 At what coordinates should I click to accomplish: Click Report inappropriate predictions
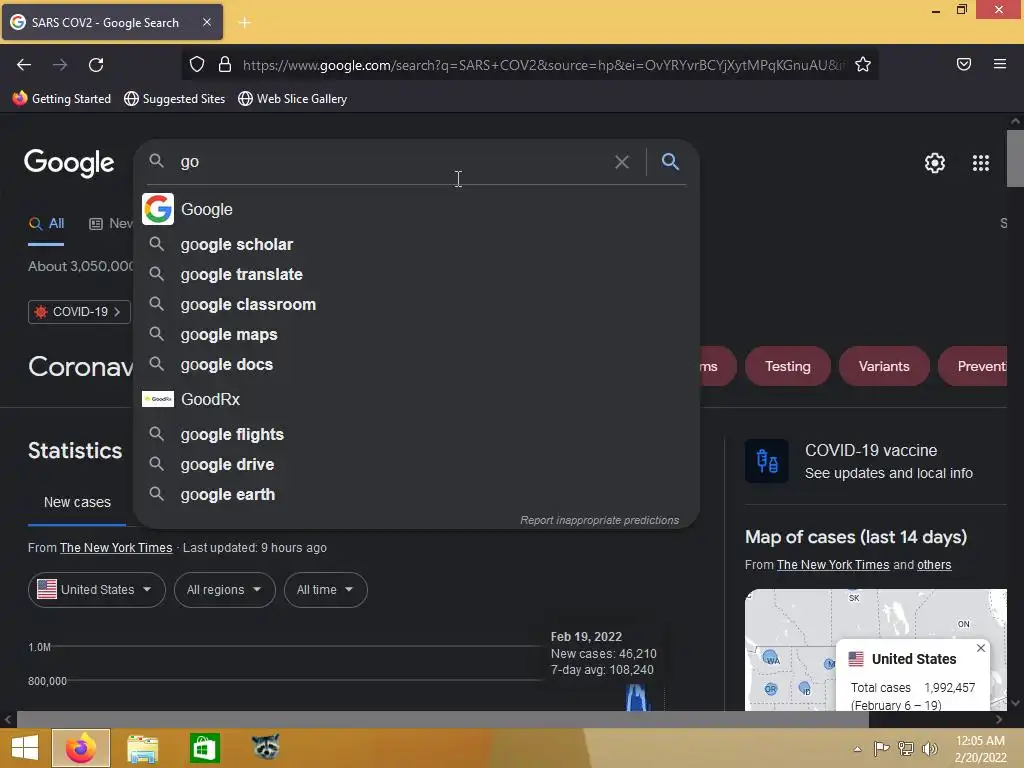click(600, 520)
